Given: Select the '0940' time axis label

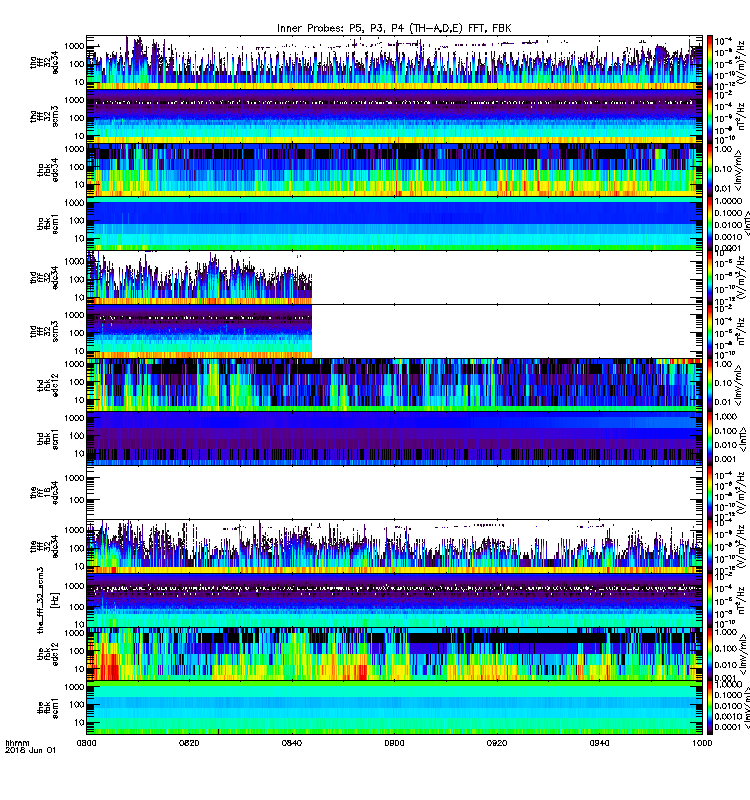Looking at the screenshot, I should [599, 743].
